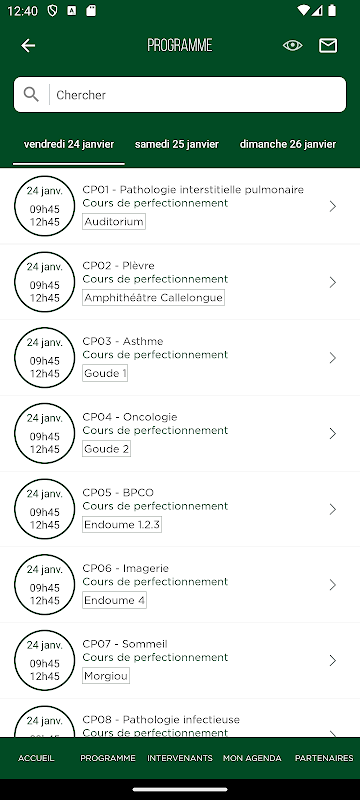Open CP04 Oncologie chevron arrow

(332, 433)
